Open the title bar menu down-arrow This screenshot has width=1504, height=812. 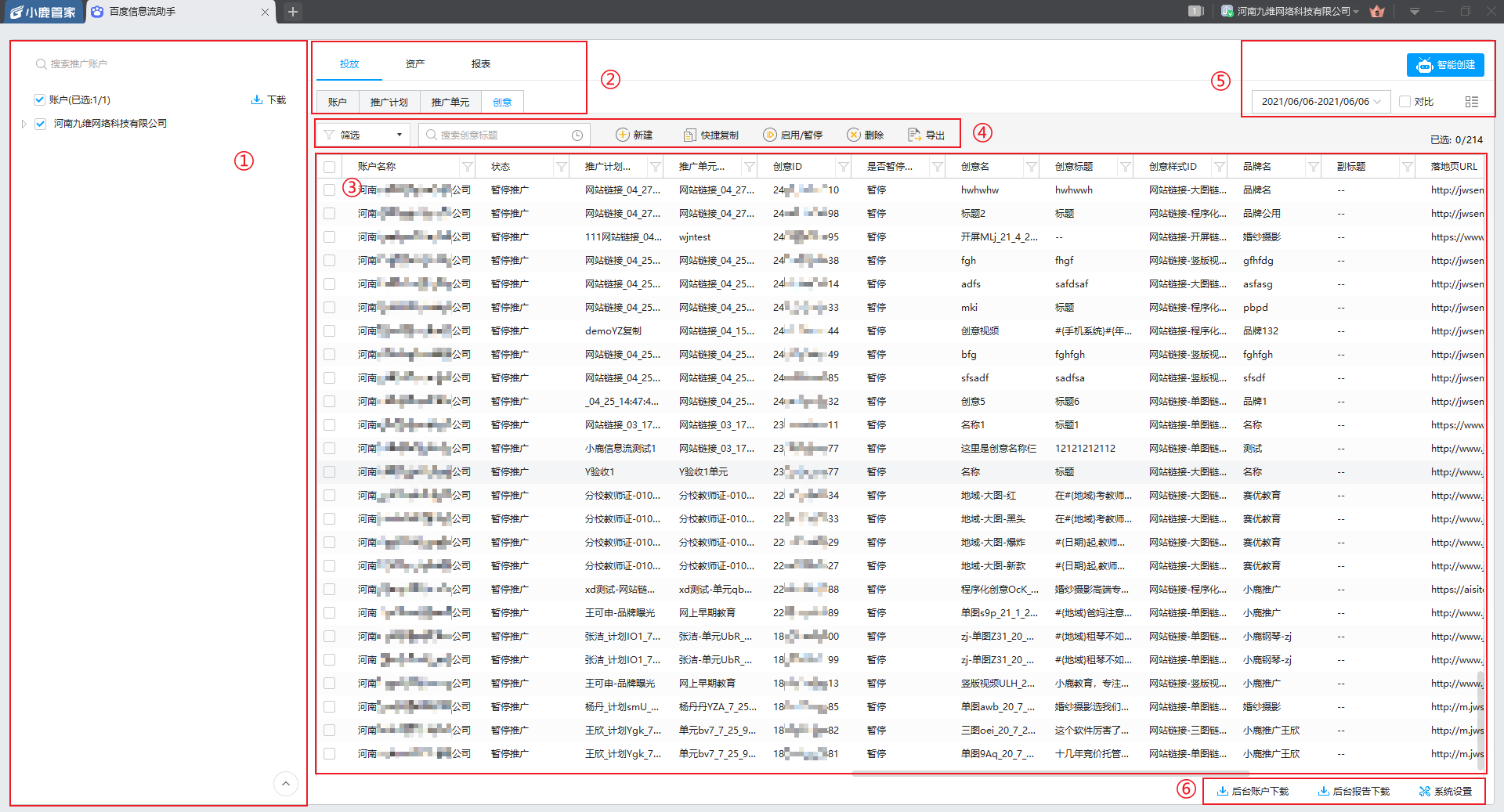[x=1415, y=11]
